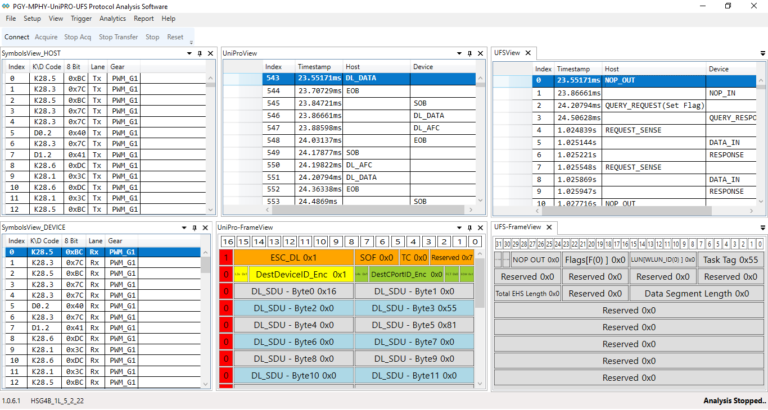Open the Help menu
This screenshot has width=768, height=410.
pos(168,19)
